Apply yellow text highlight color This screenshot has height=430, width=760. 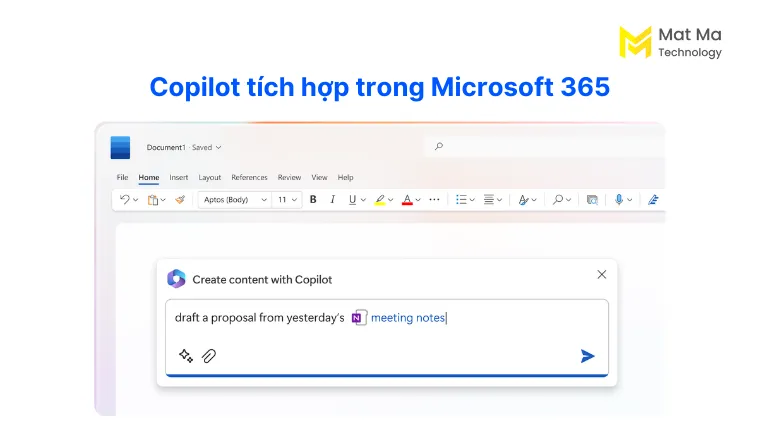tap(380, 200)
